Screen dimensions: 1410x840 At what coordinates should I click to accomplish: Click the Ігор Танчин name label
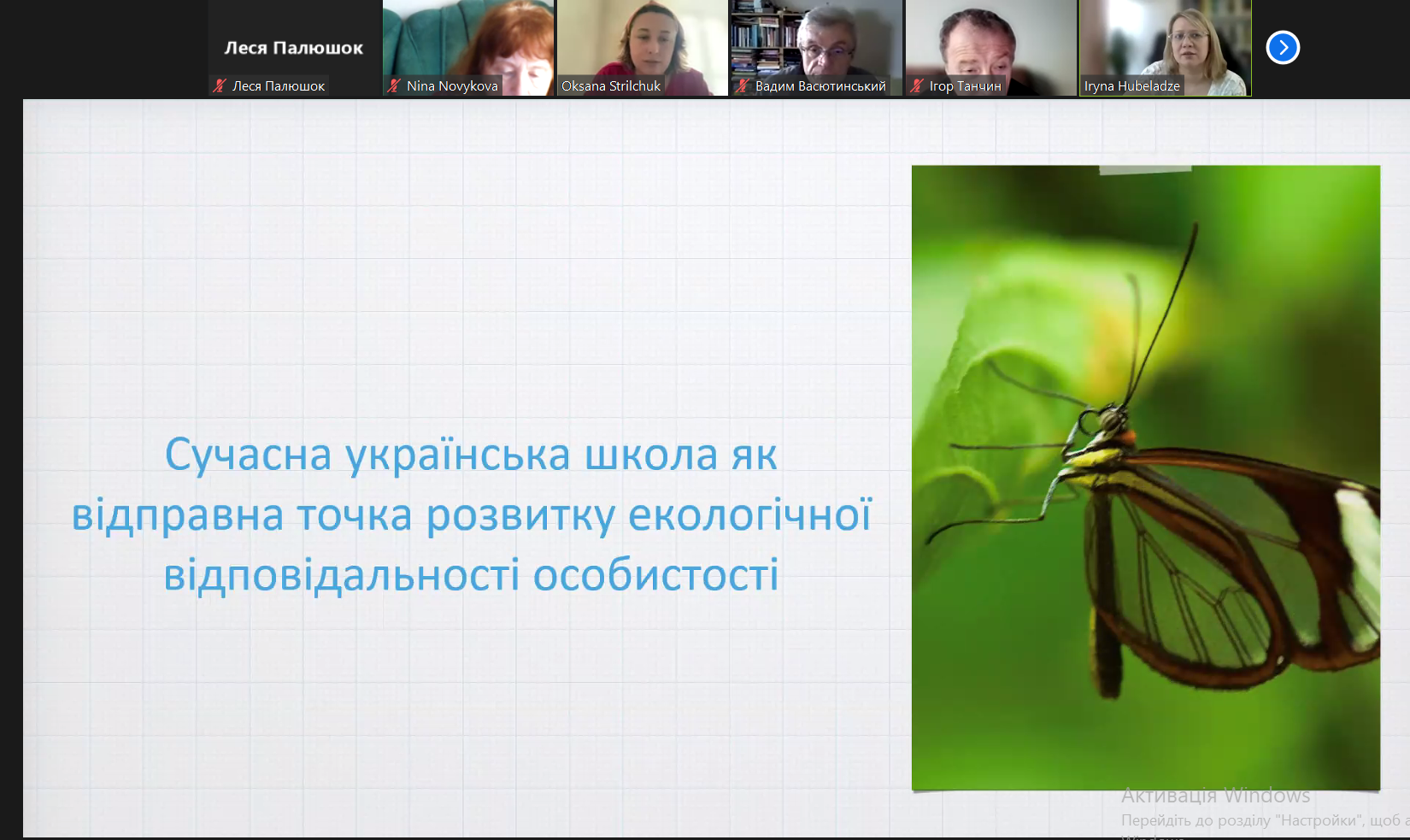pos(965,86)
